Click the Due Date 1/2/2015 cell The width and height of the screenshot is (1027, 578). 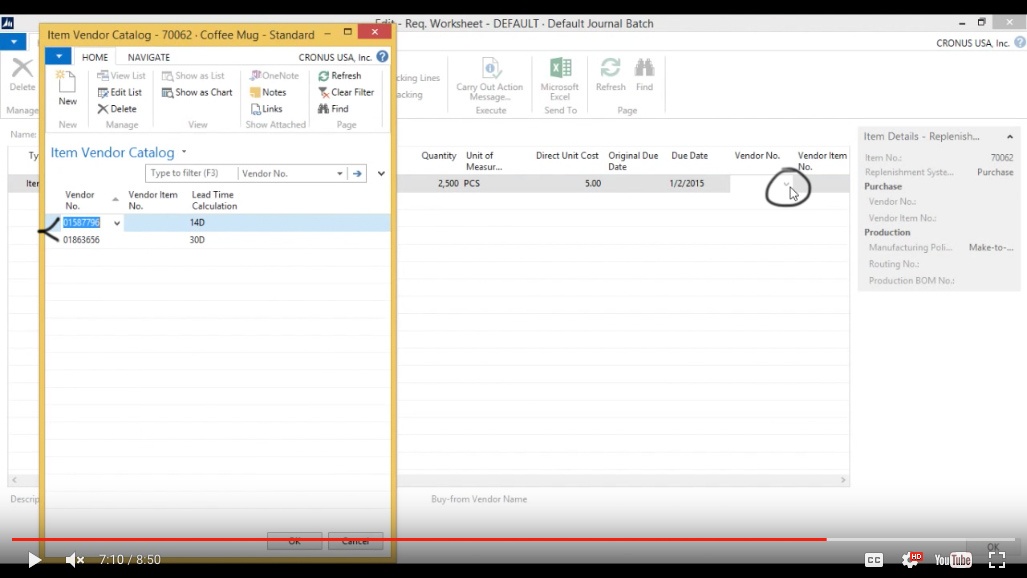click(686, 183)
